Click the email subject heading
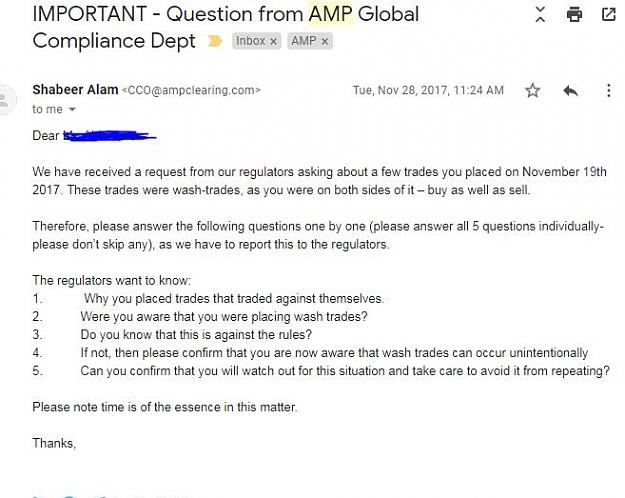This screenshot has height=498, width=625. [x=226, y=28]
